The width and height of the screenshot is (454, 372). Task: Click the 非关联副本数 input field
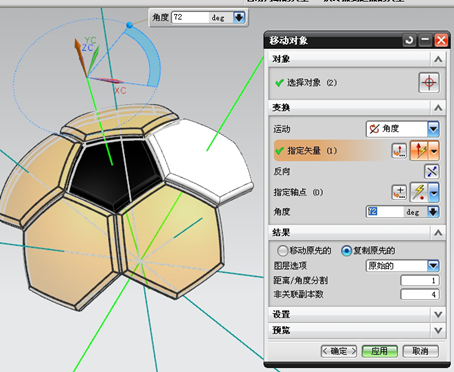420,294
